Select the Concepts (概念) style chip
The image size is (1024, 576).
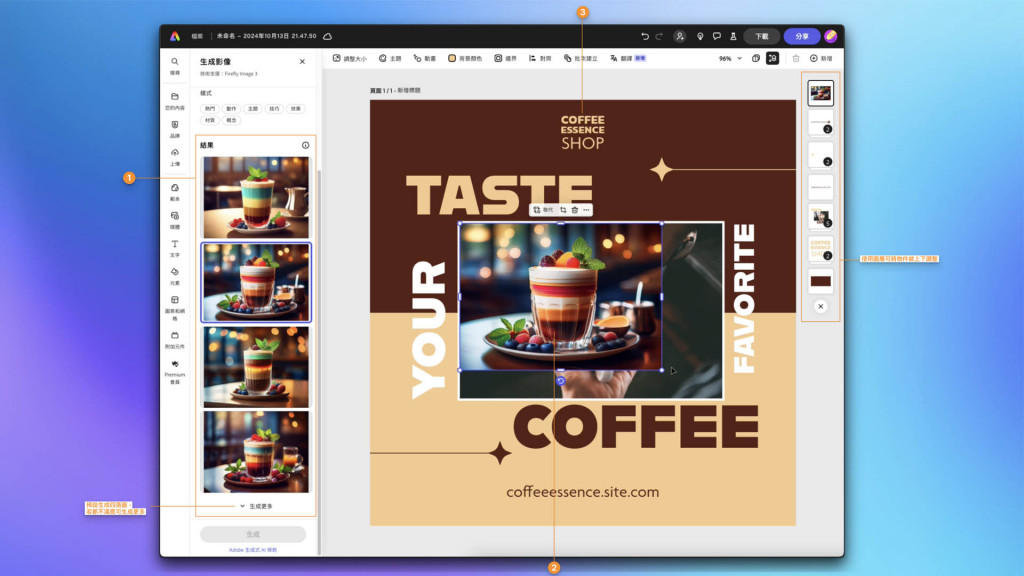tap(231, 120)
